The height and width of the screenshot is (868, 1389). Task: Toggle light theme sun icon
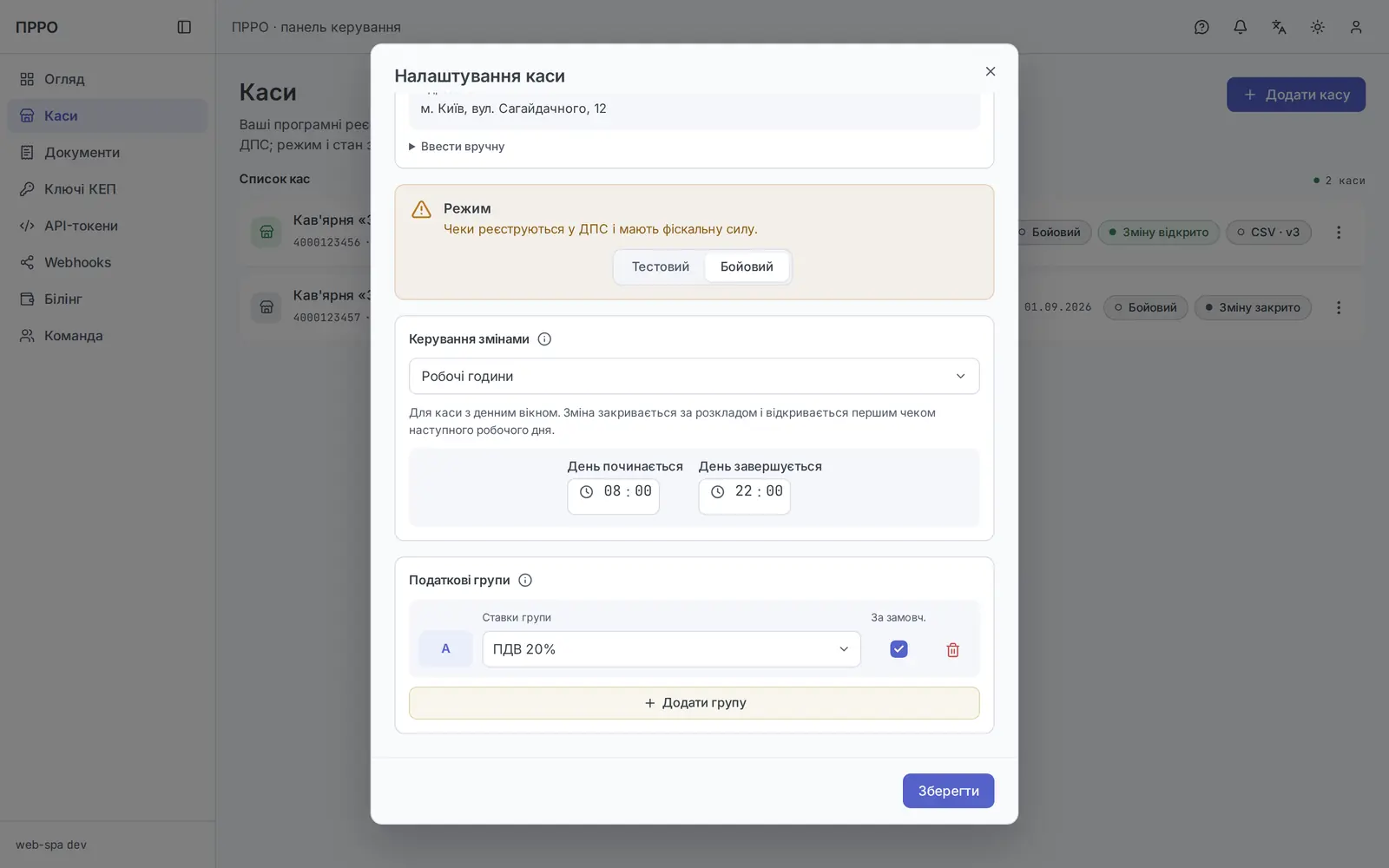1318,27
